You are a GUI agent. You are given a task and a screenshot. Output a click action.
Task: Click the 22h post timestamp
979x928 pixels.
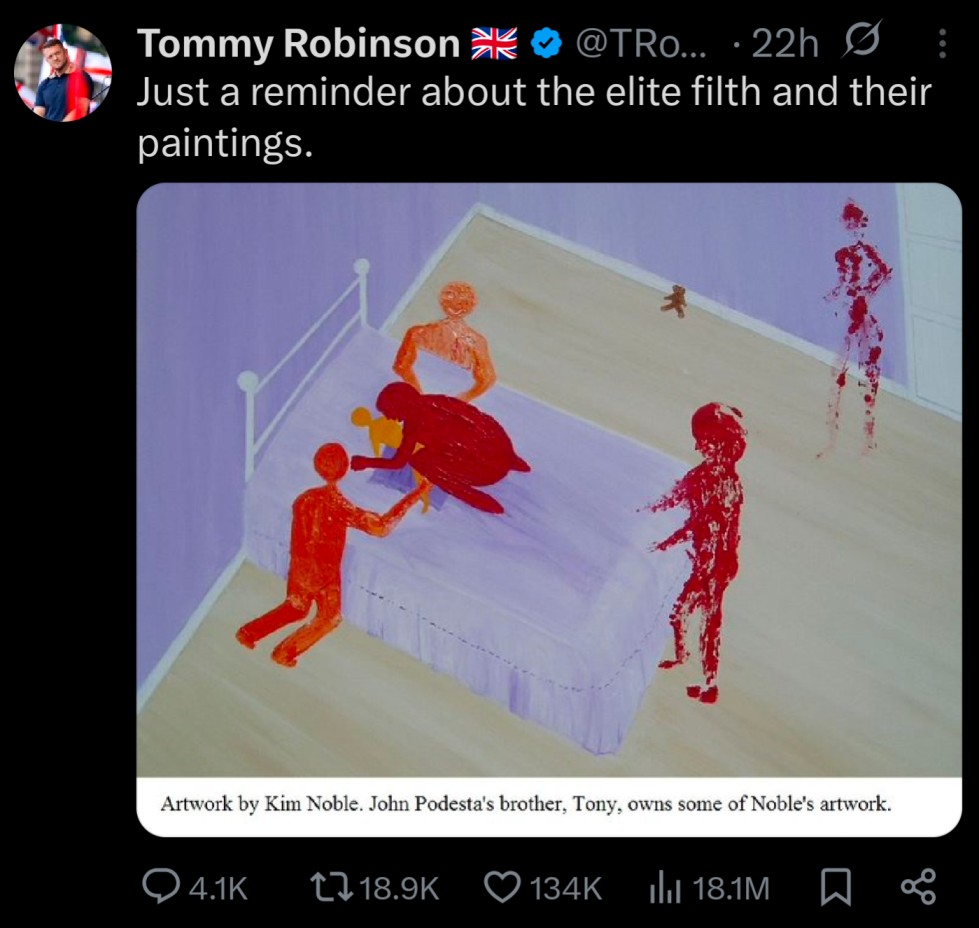pos(785,44)
